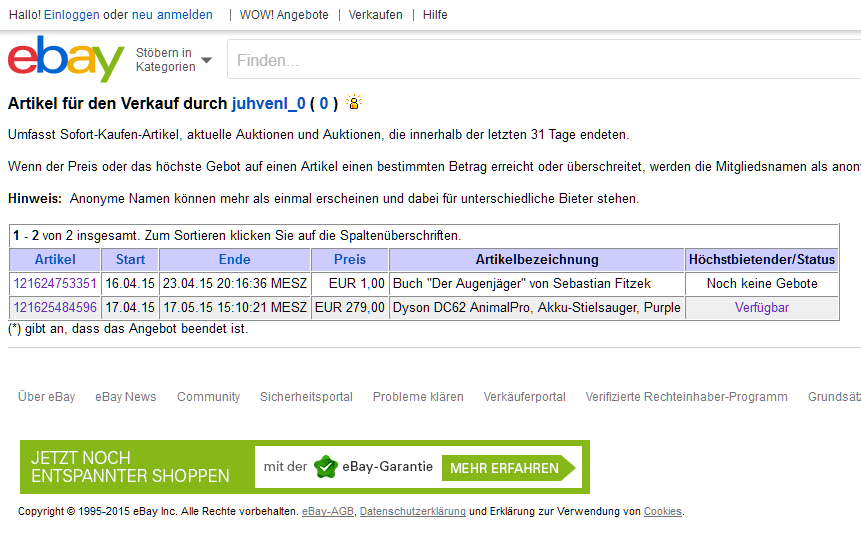This screenshot has width=861, height=546.
Task: Sort table by 'Preis' column header
Action: point(350,260)
